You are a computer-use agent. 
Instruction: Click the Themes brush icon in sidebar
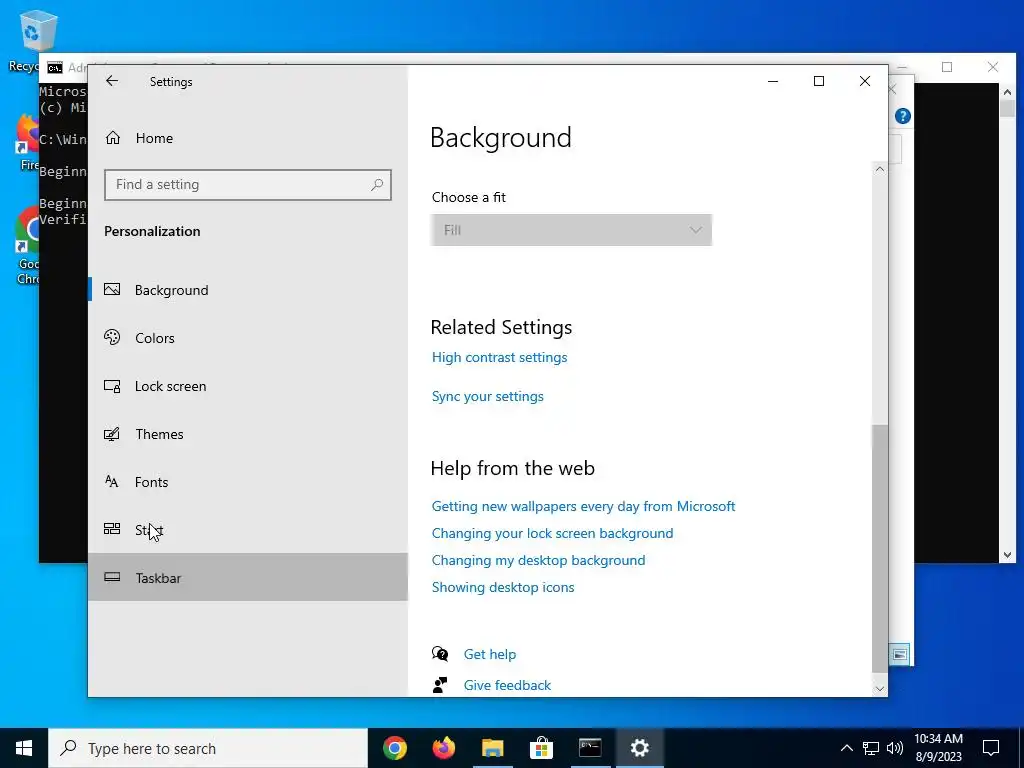112,434
